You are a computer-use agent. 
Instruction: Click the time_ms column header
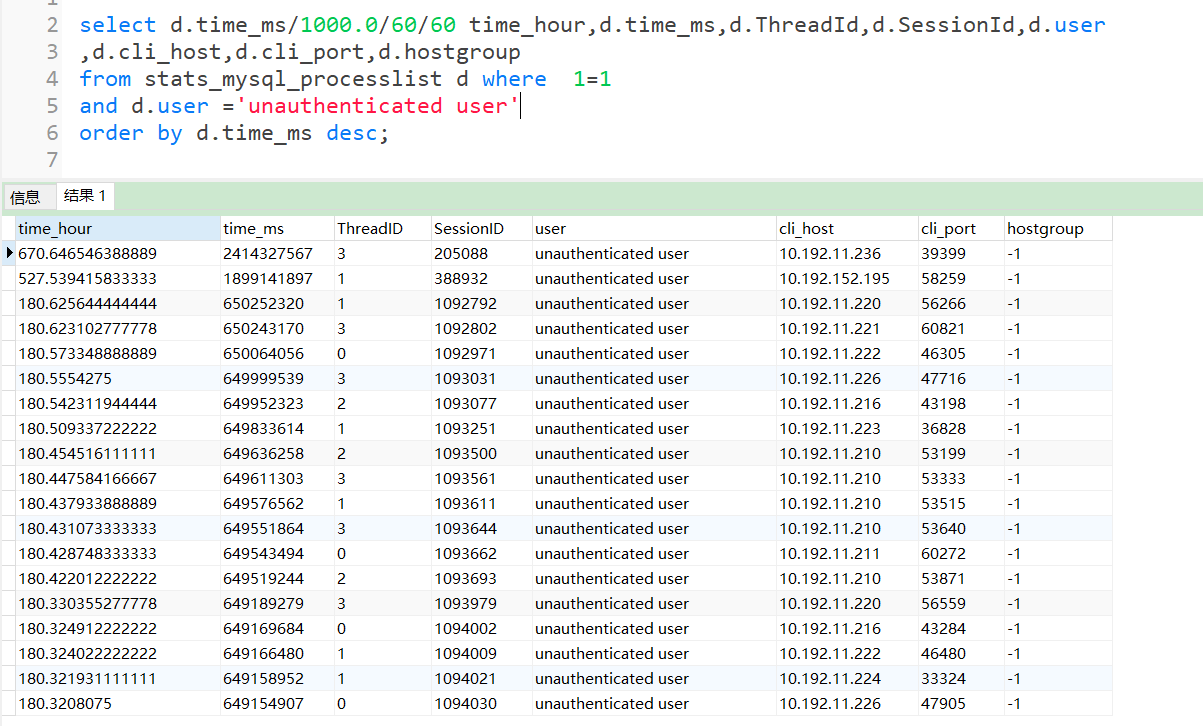(x=277, y=229)
